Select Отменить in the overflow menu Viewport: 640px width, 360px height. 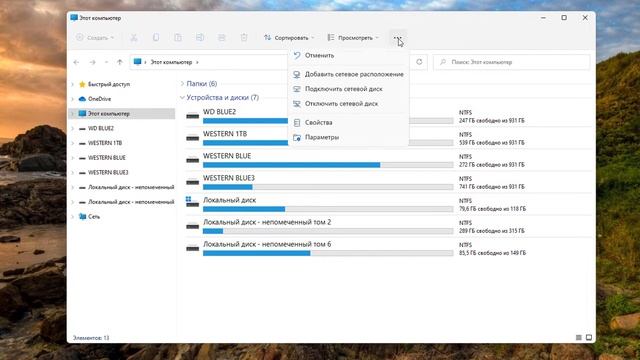[x=349, y=56]
